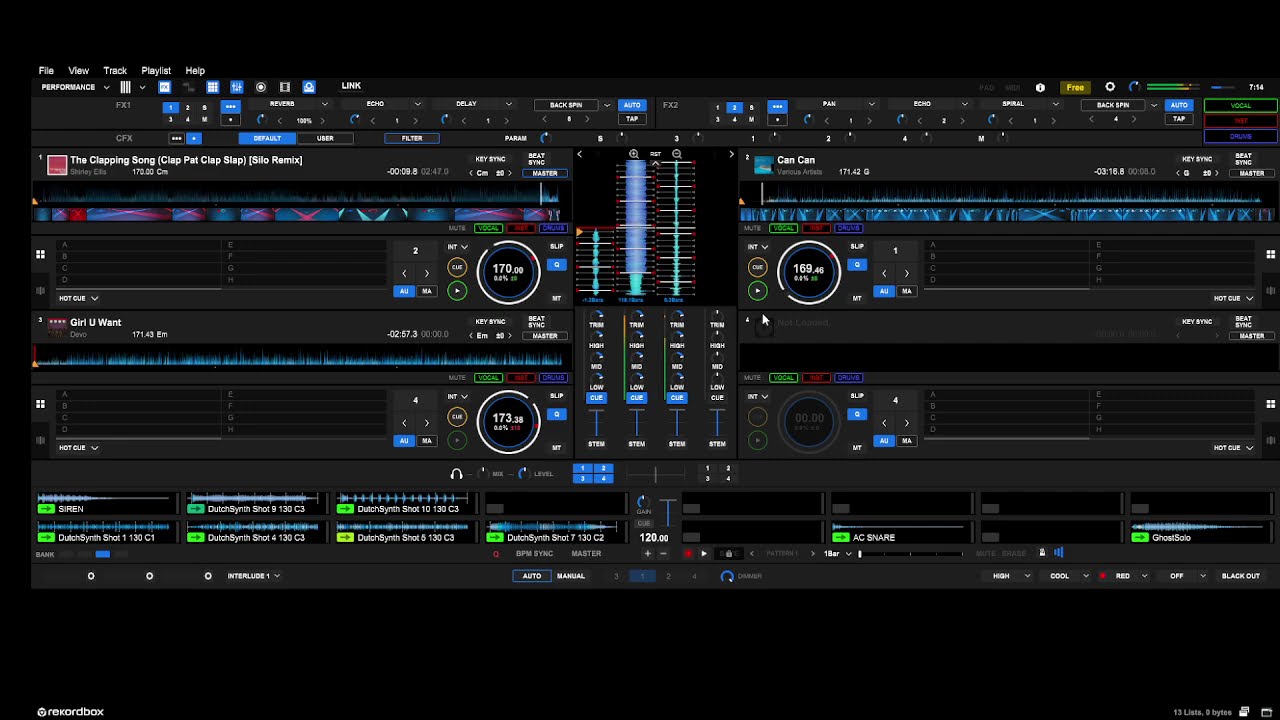Click the info icon beside Free
Image resolution: width=1280 pixels, height=720 pixels.
click(1040, 87)
